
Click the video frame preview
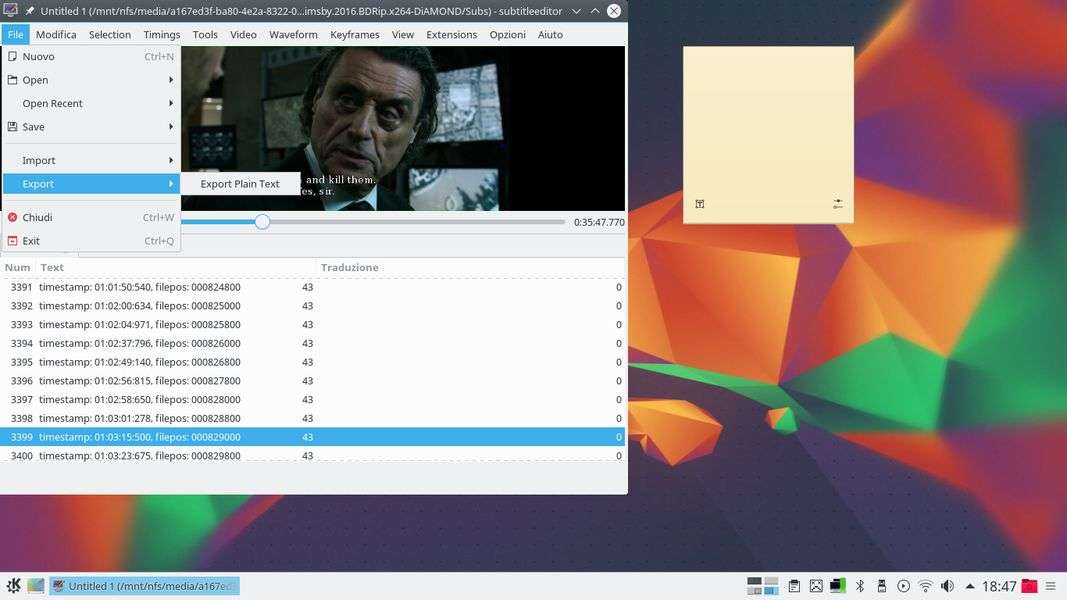[403, 128]
